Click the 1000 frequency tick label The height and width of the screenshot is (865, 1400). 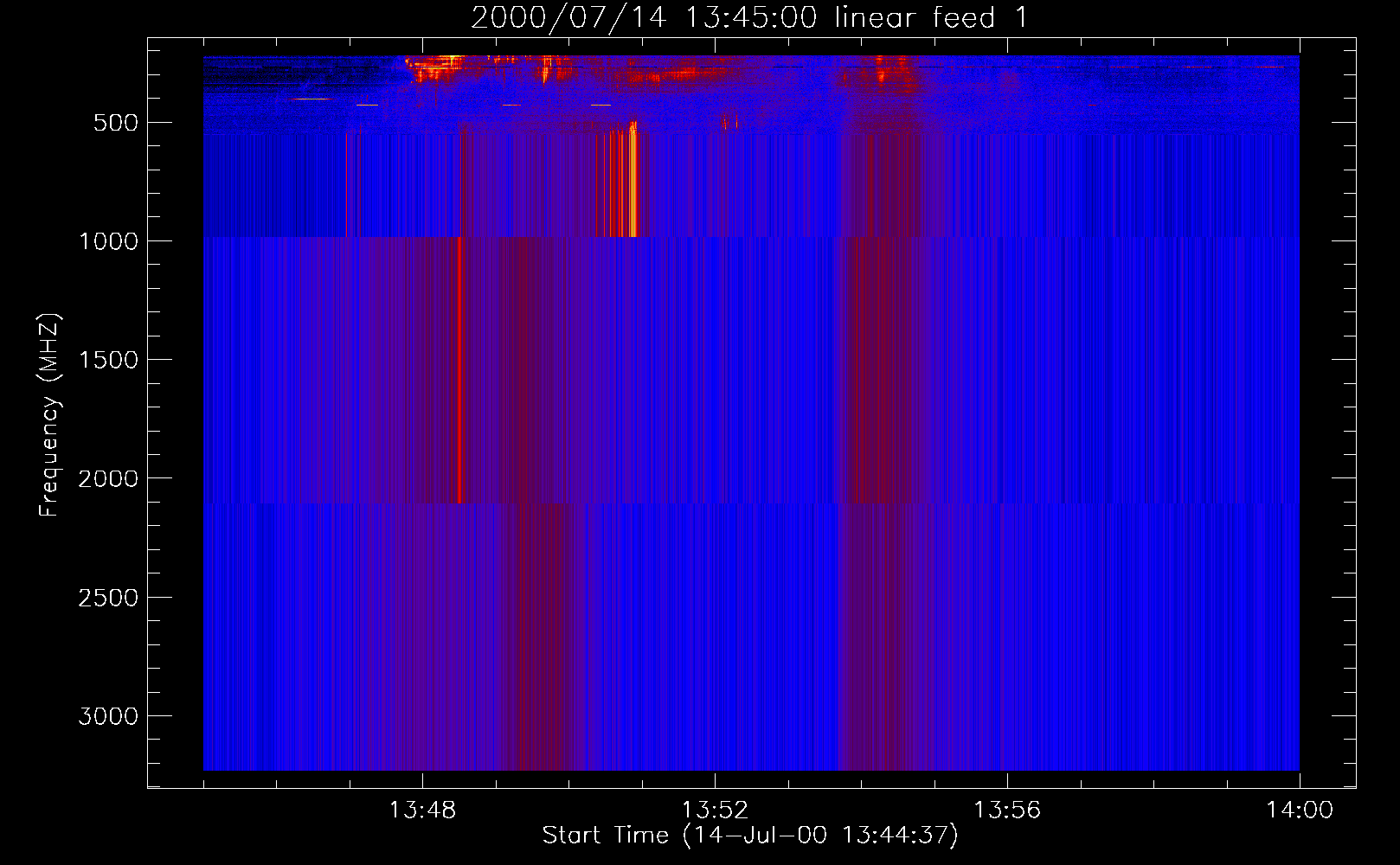point(108,241)
